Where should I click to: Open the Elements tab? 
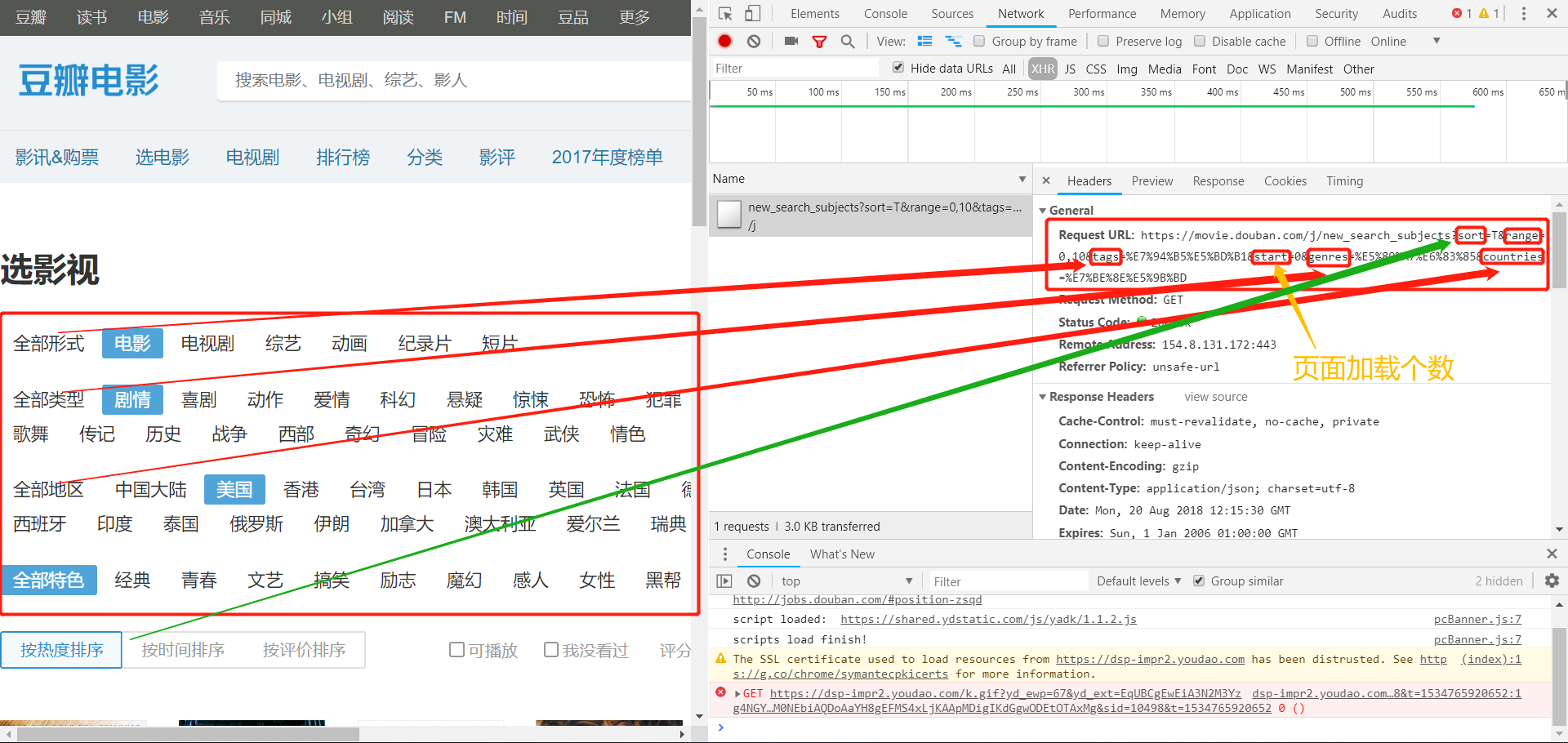[814, 14]
